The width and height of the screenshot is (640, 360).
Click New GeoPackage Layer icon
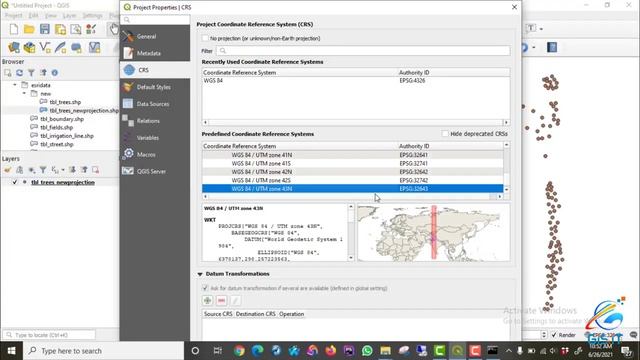[x=29, y=48]
